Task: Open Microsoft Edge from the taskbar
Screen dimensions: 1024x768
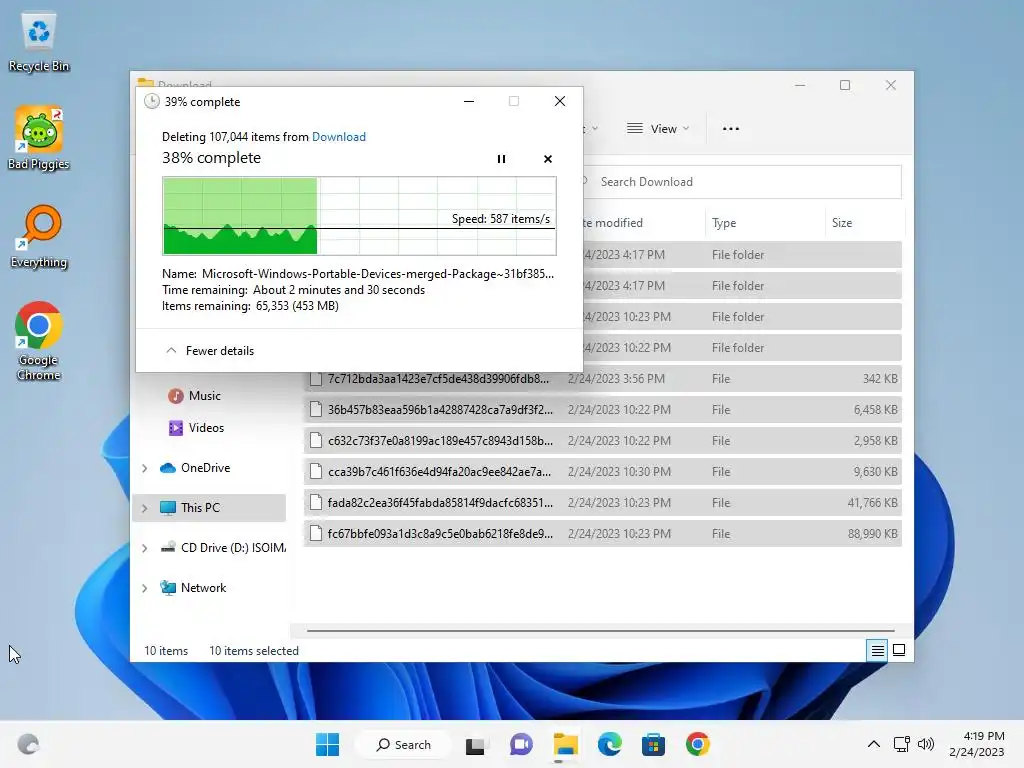Action: pyautogui.click(x=610, y=744)
